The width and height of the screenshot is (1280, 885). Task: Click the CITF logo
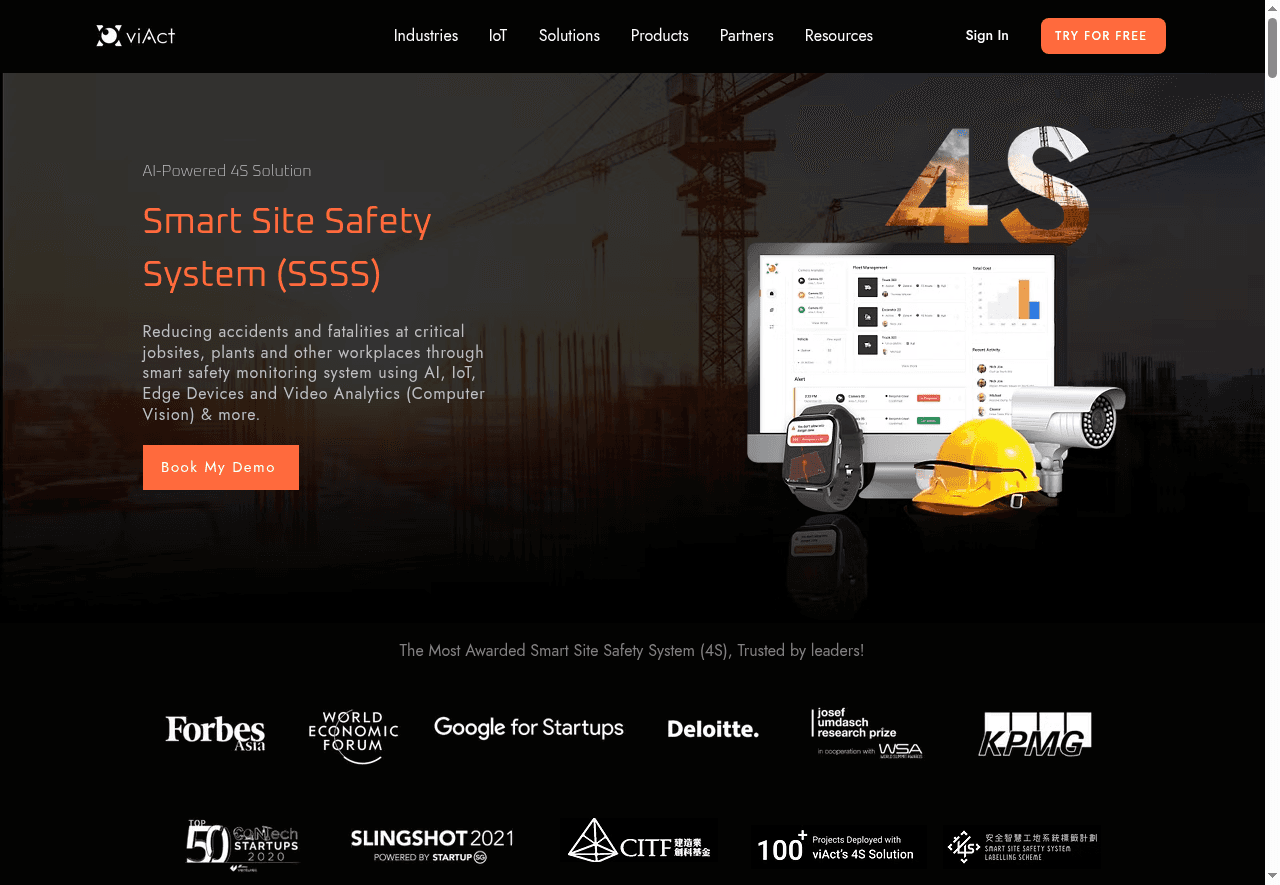640,842
